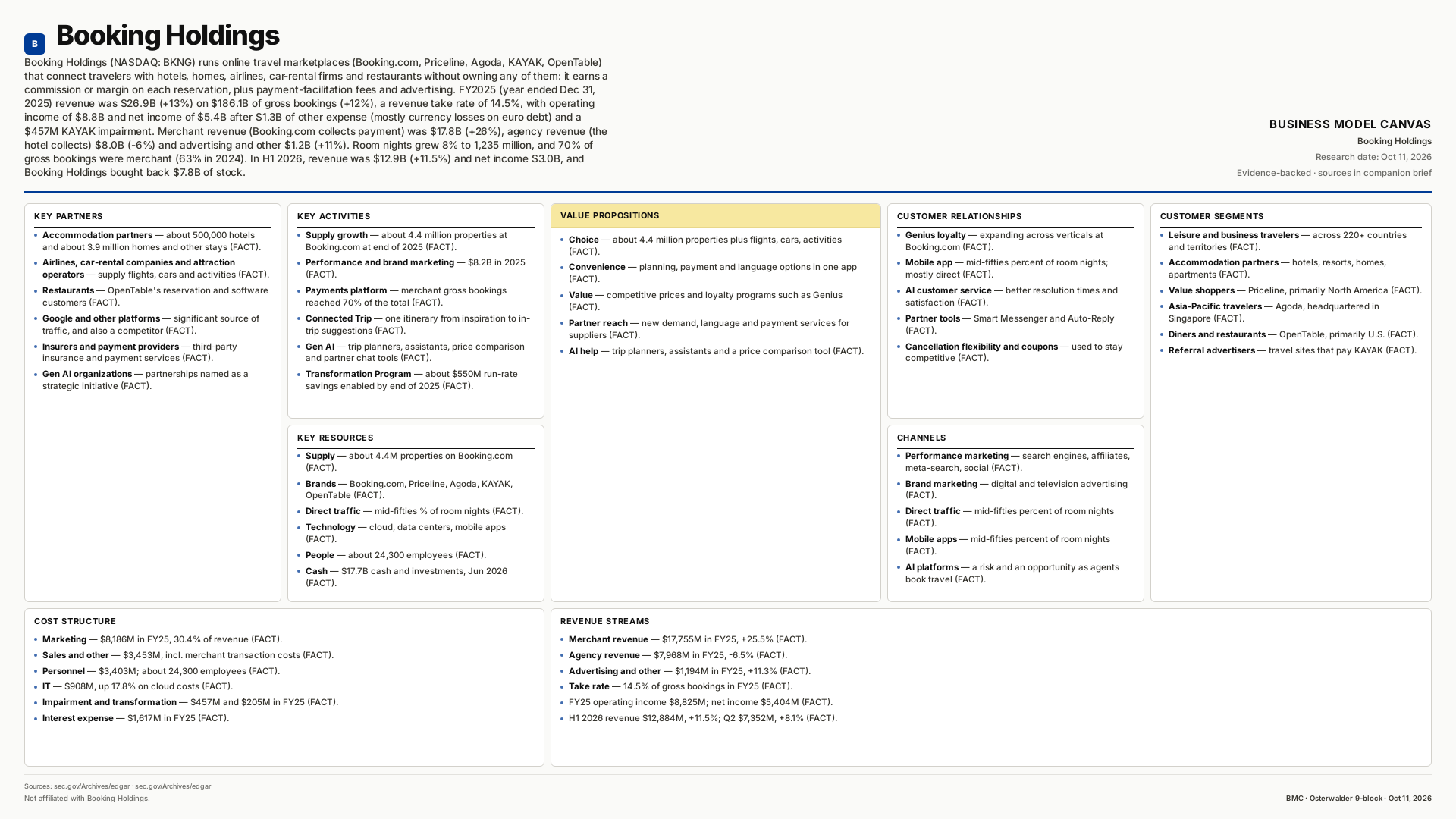
Task: Select the Google and other platforms item
Action: [151, 325]
